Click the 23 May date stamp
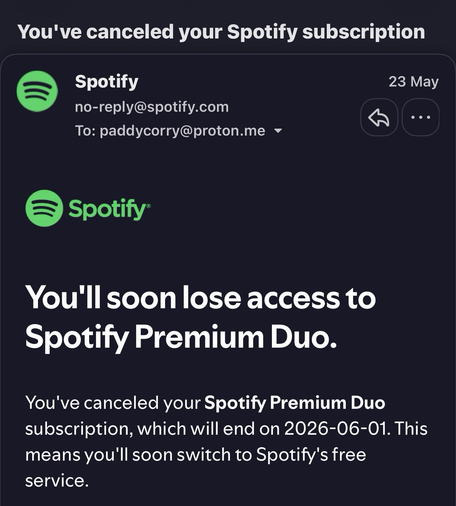Viewport: 456px width, 506px height. click(x=413, y=82)
